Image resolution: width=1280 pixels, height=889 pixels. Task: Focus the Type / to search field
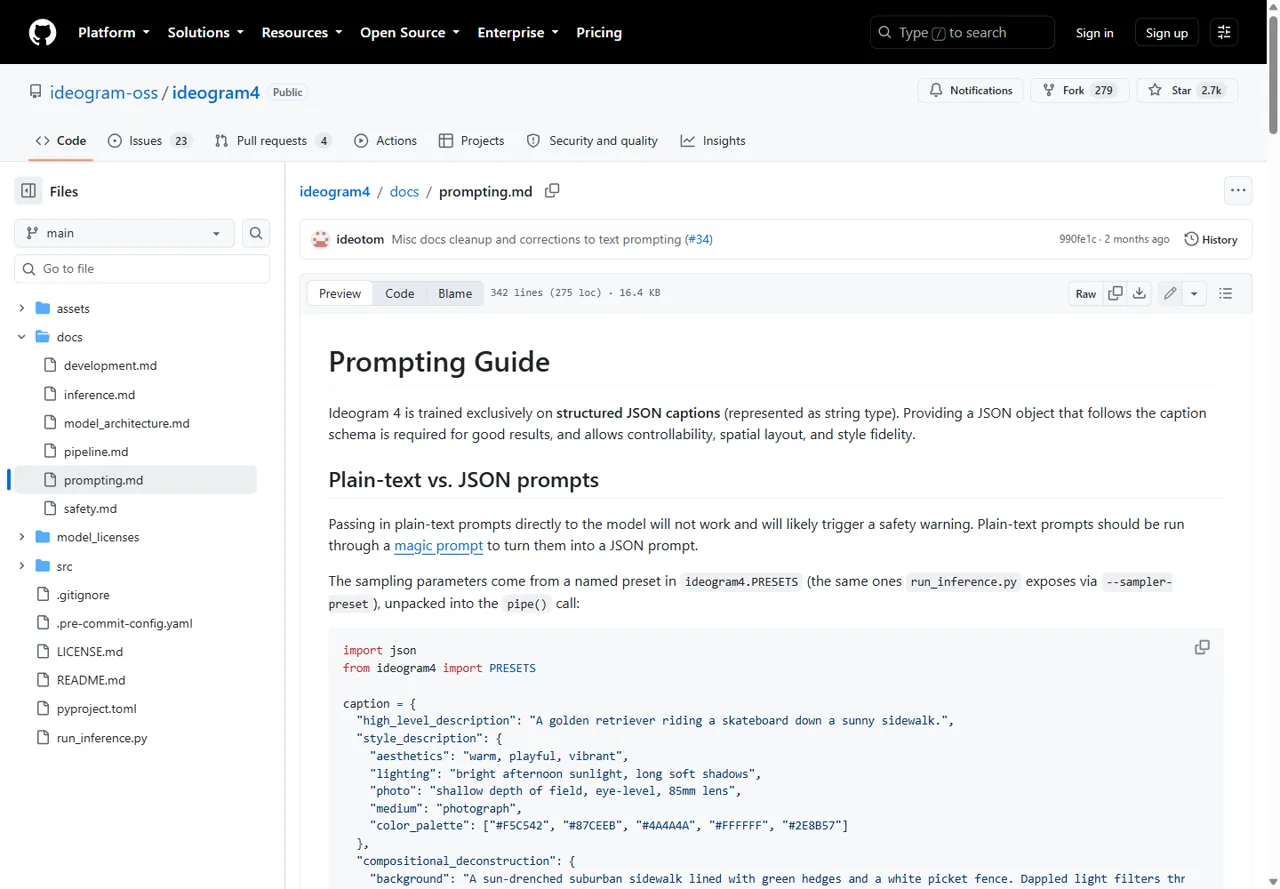tap(962, 32)
